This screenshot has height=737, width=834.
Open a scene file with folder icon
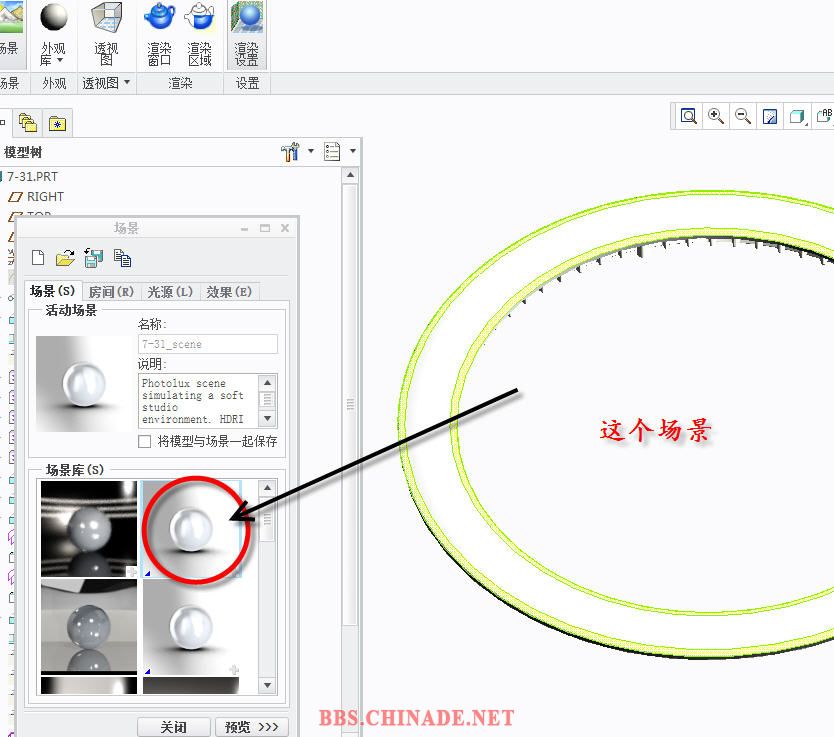[65, 258]
